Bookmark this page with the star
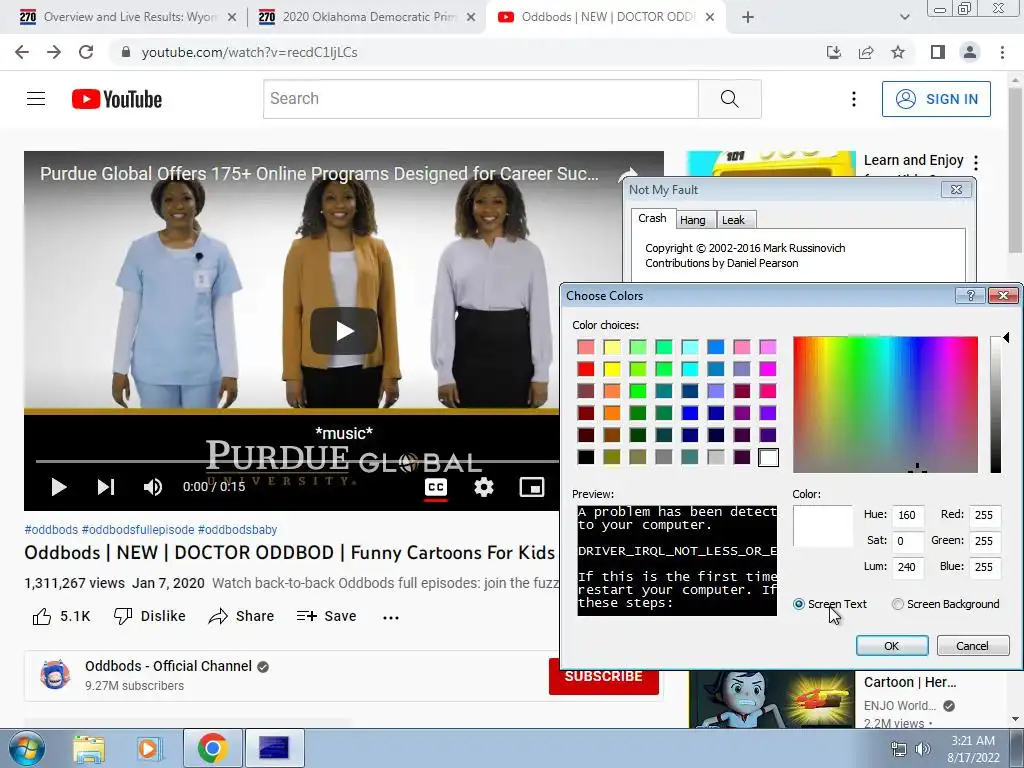The height and width of the screenshot is (768, 1024). [898, 52]
